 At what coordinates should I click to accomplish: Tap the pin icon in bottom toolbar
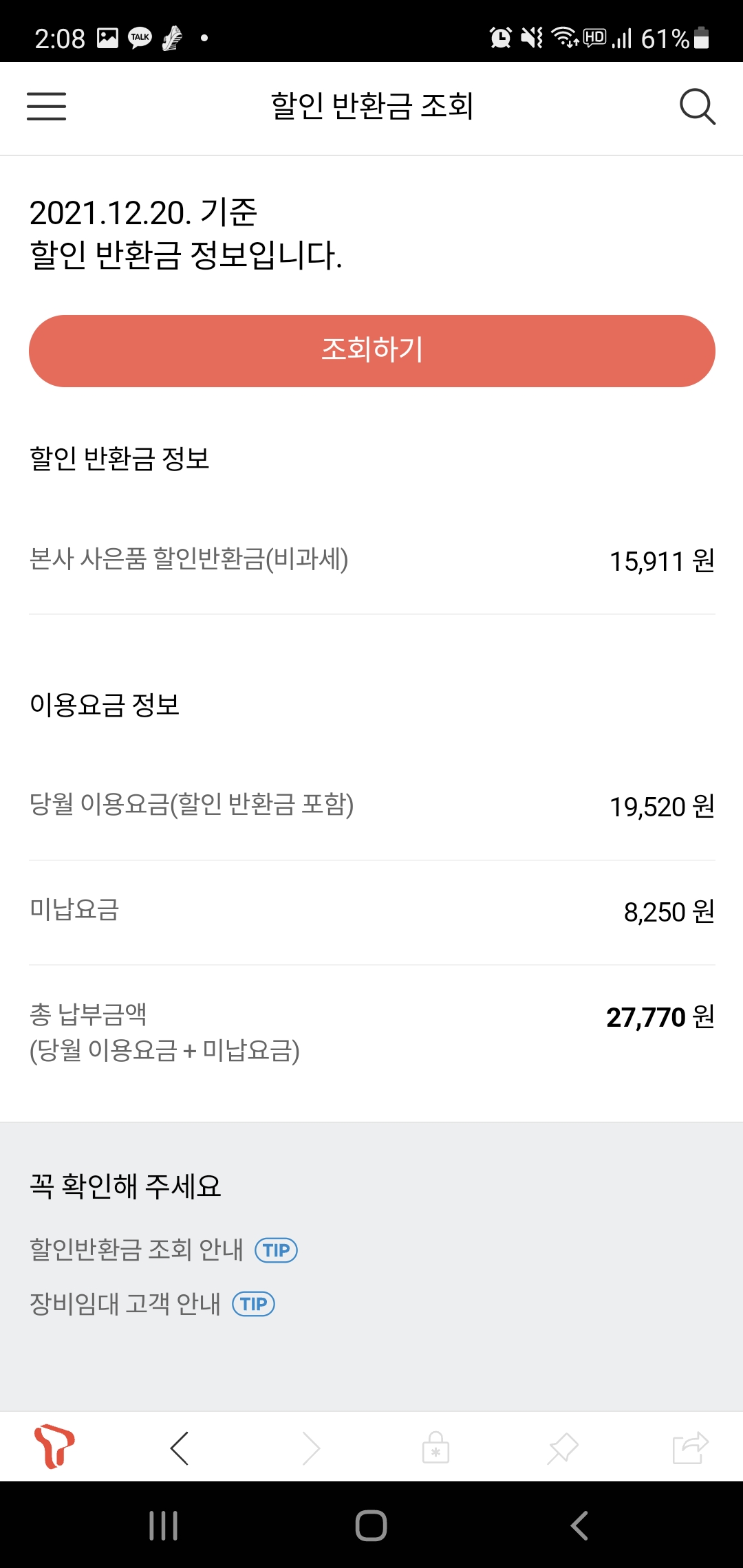pos(563,1448)
